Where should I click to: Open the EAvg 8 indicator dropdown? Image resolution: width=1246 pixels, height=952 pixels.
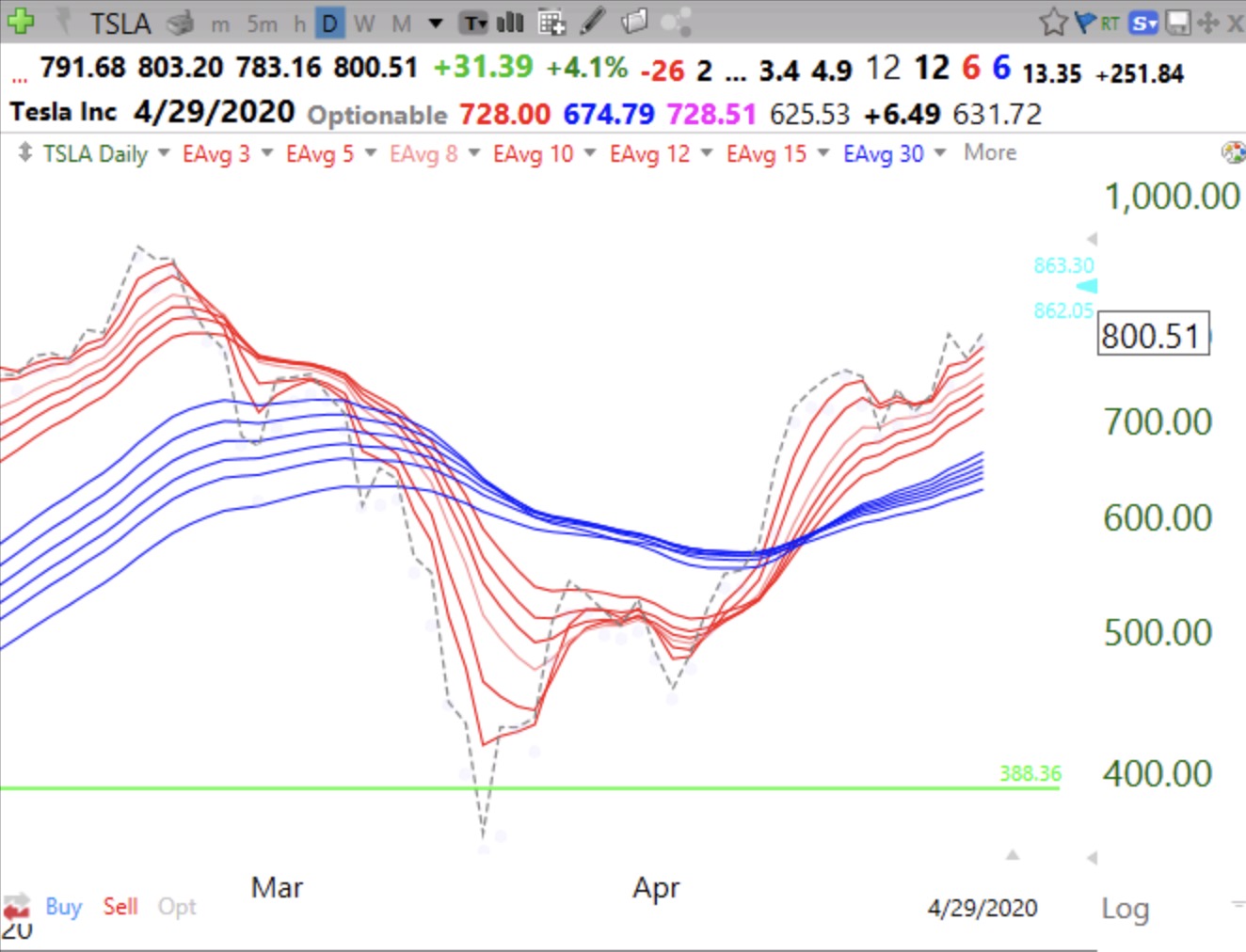[x=474, y=152]
